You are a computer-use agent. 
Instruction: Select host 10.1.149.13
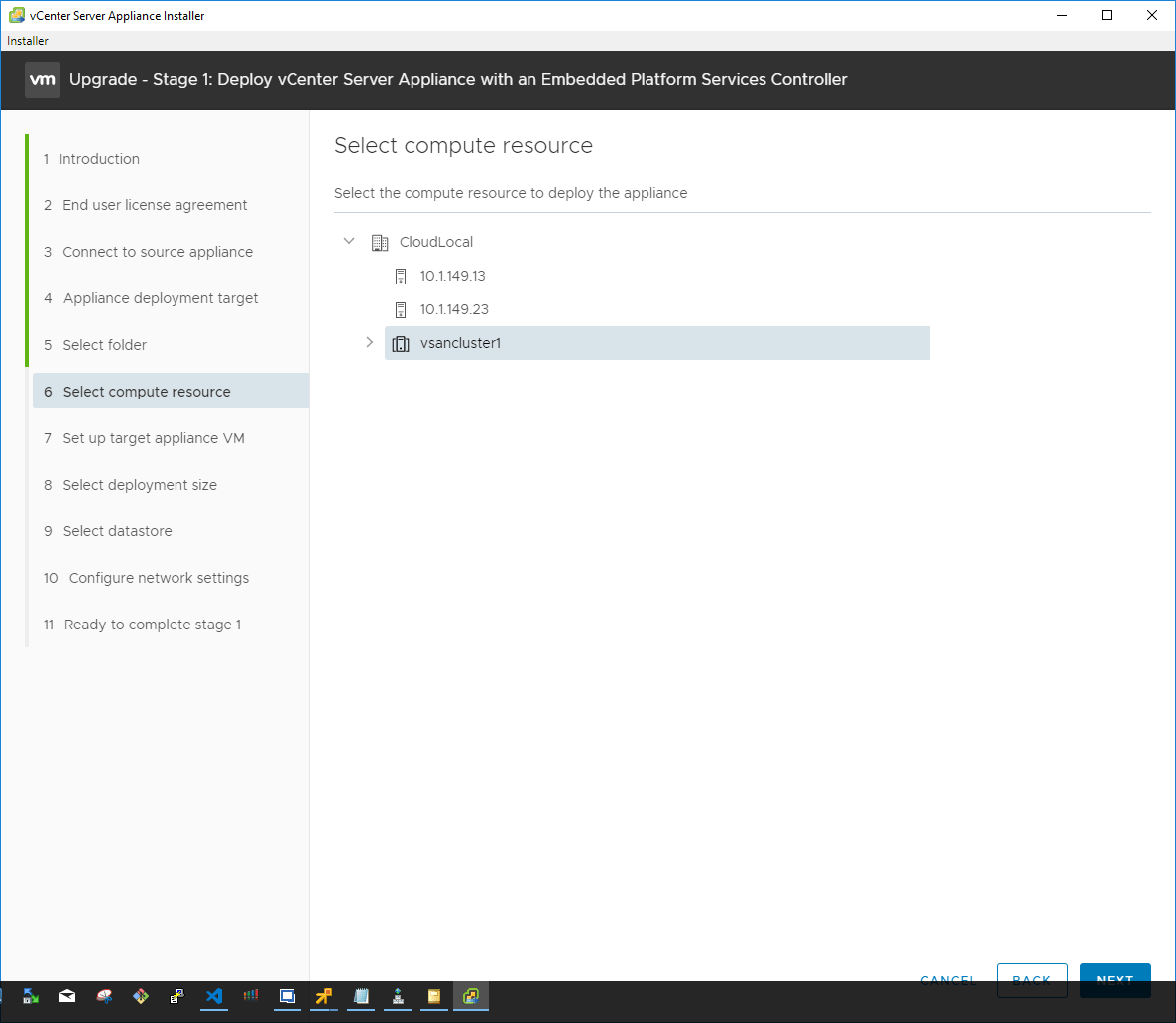click(452, 276)
